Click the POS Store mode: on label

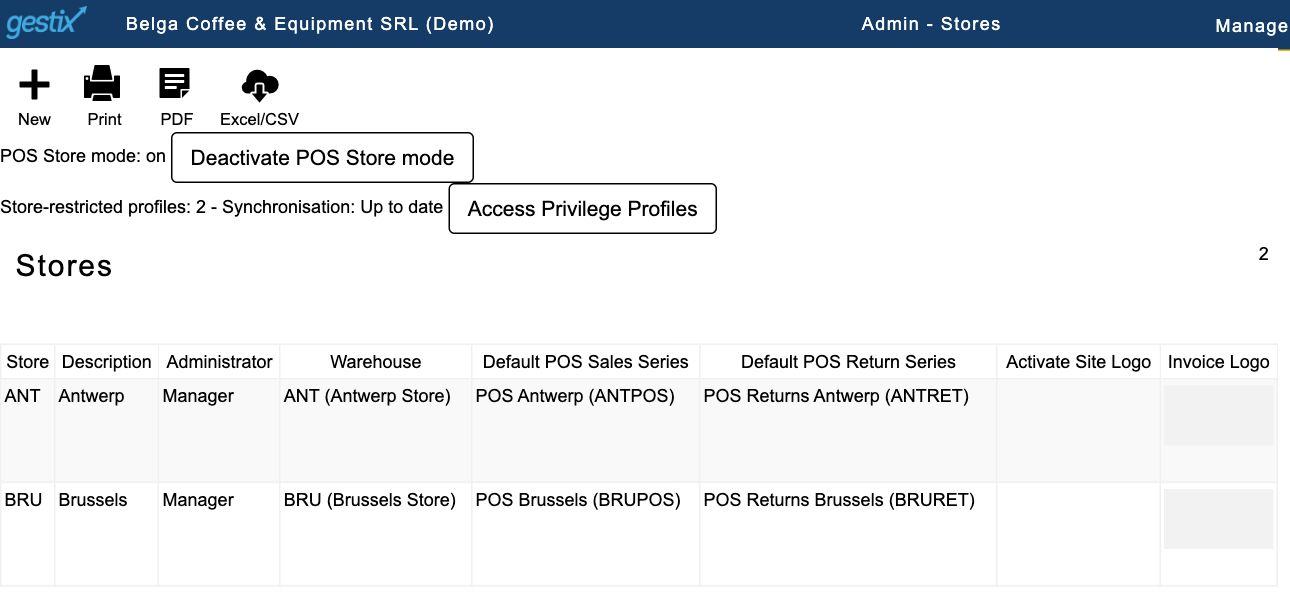83,157
